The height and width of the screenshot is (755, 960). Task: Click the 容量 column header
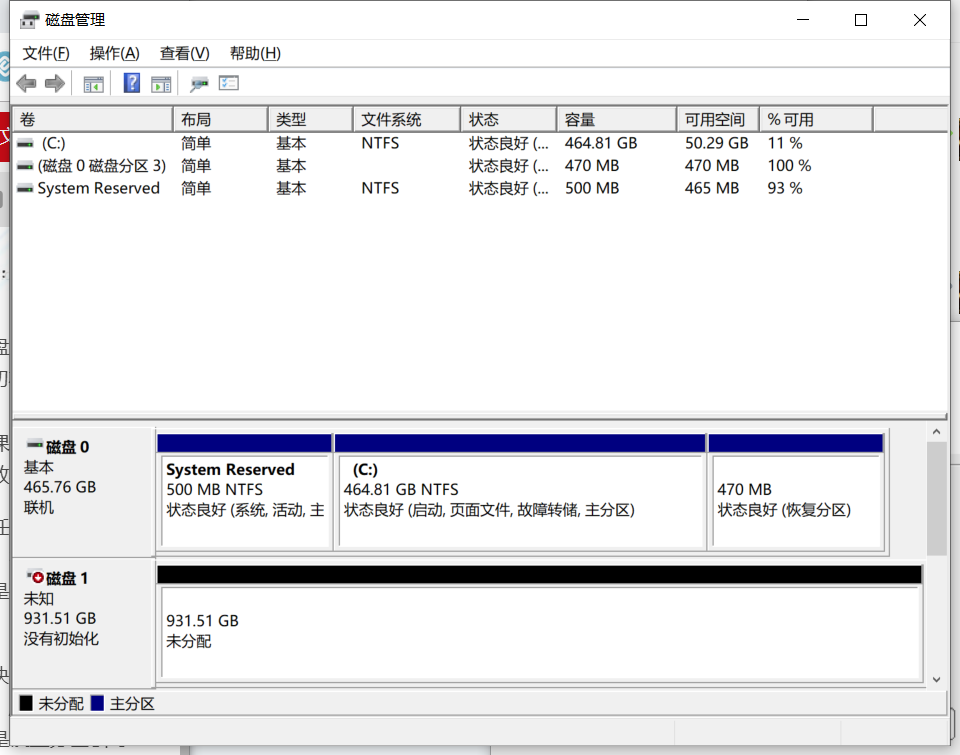(615, 119)
